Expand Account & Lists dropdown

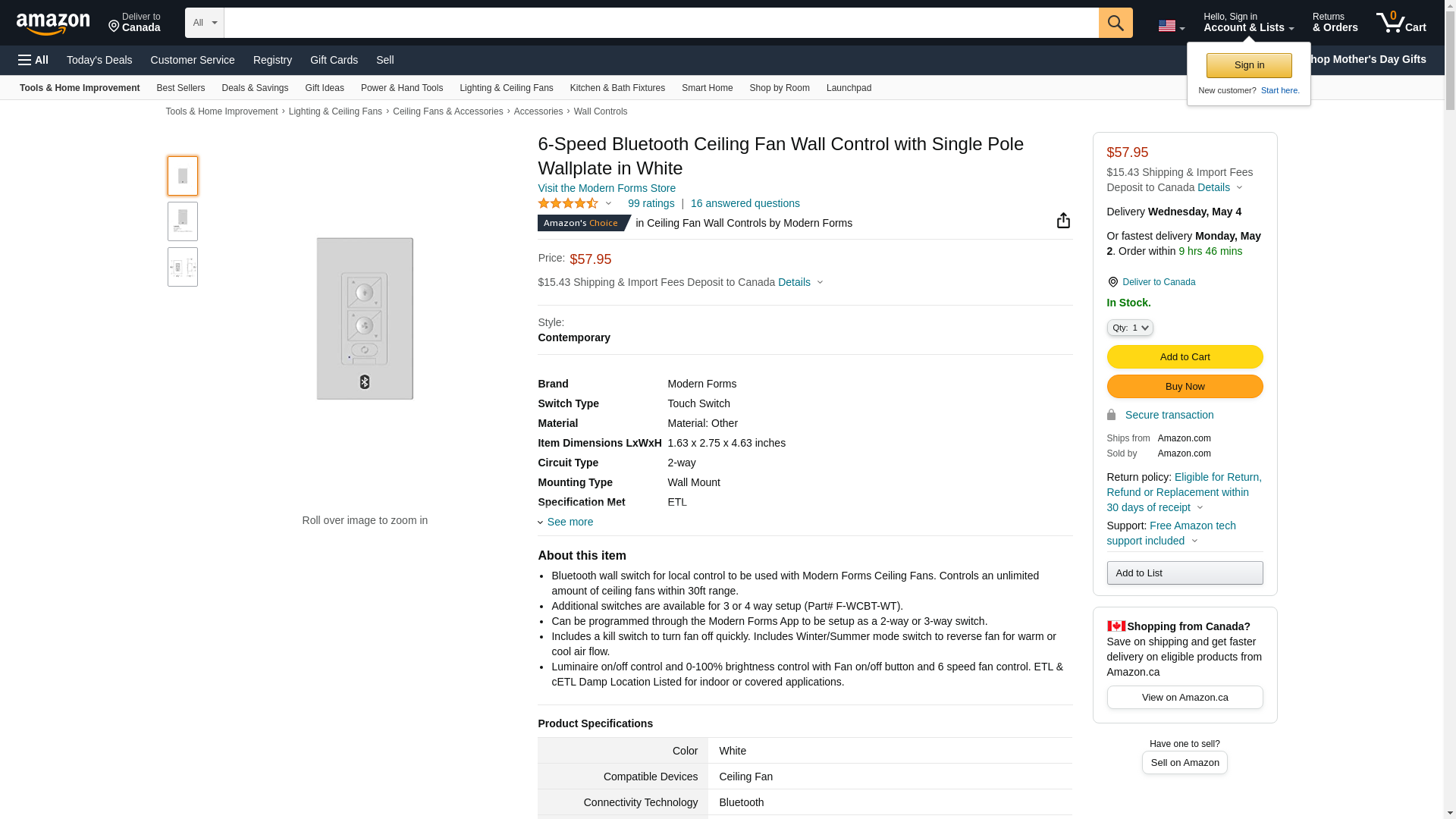click(x=1248, y=23)
